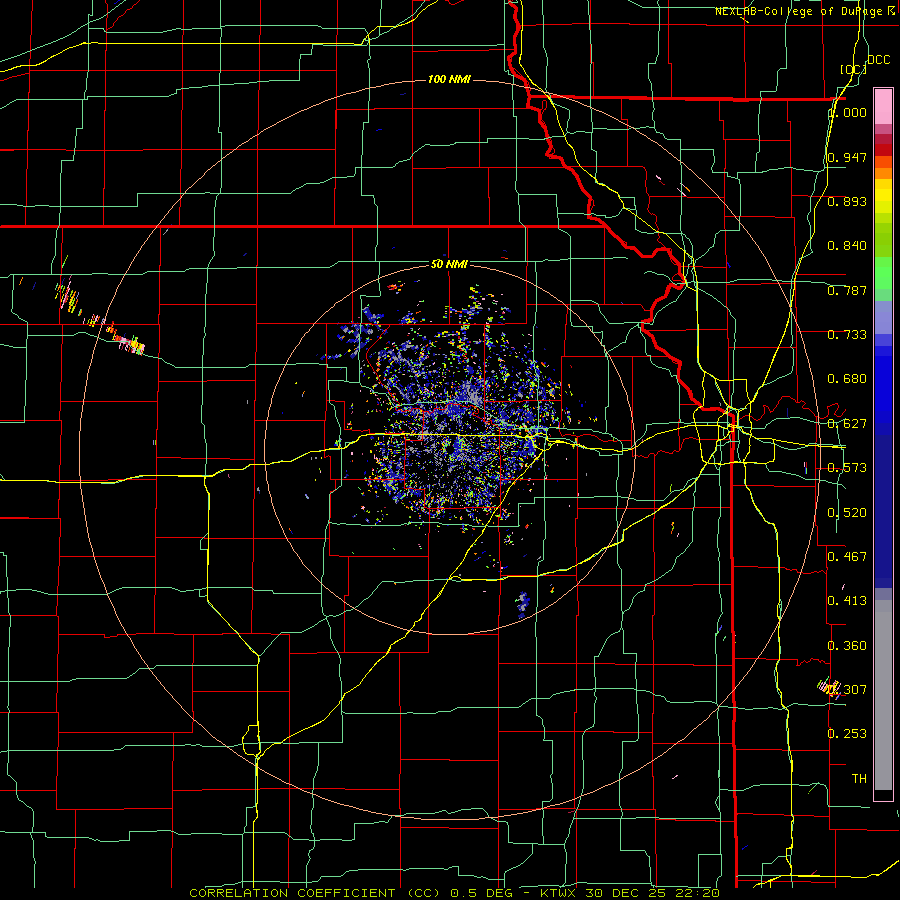This screenshot has width=900, height=900.
Task: Pick the bright blue swatch in color bar
Action: pyautogui.click(x=883, y=390)
